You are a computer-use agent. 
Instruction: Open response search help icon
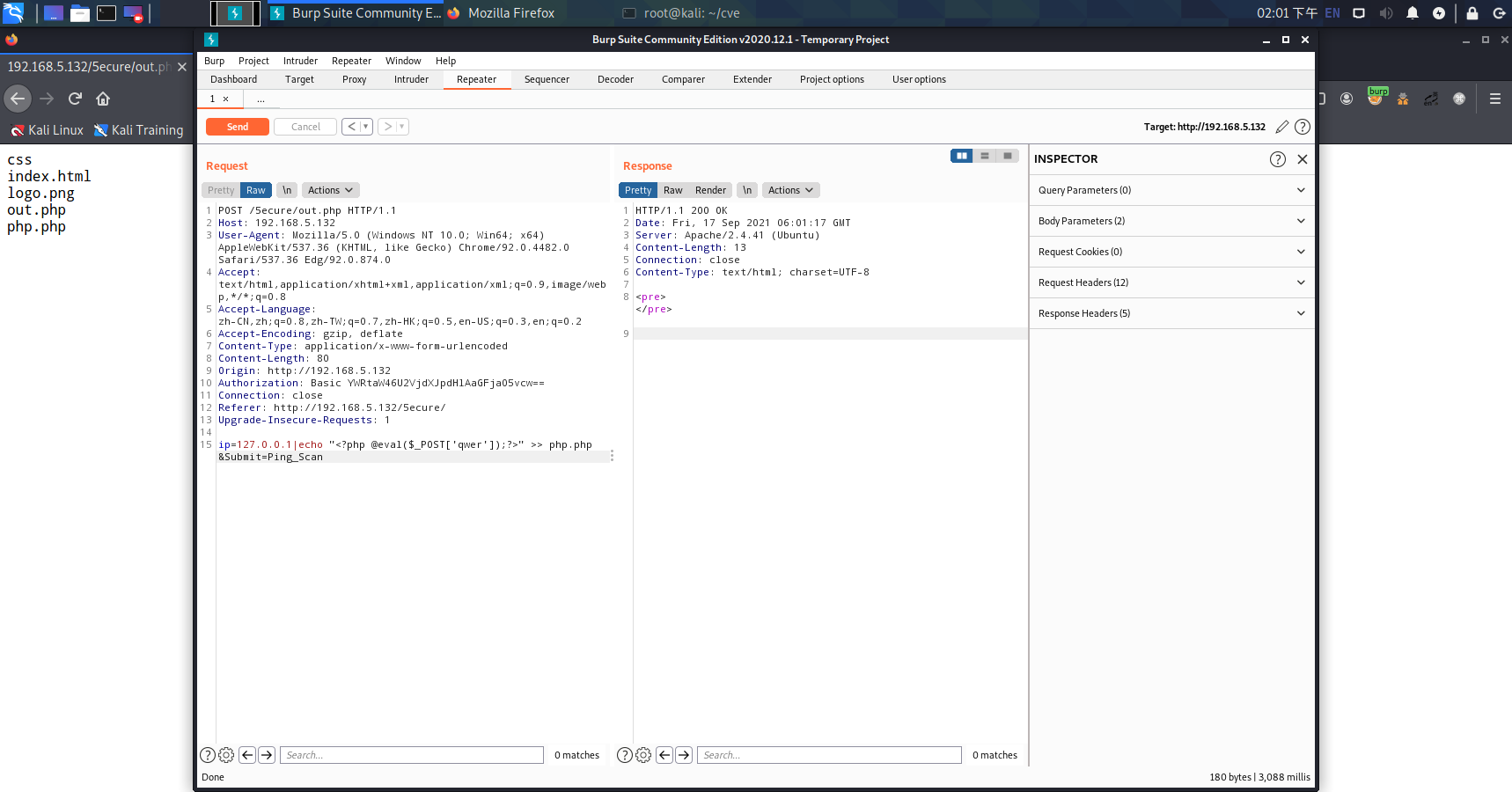click(x=625, y=755)
